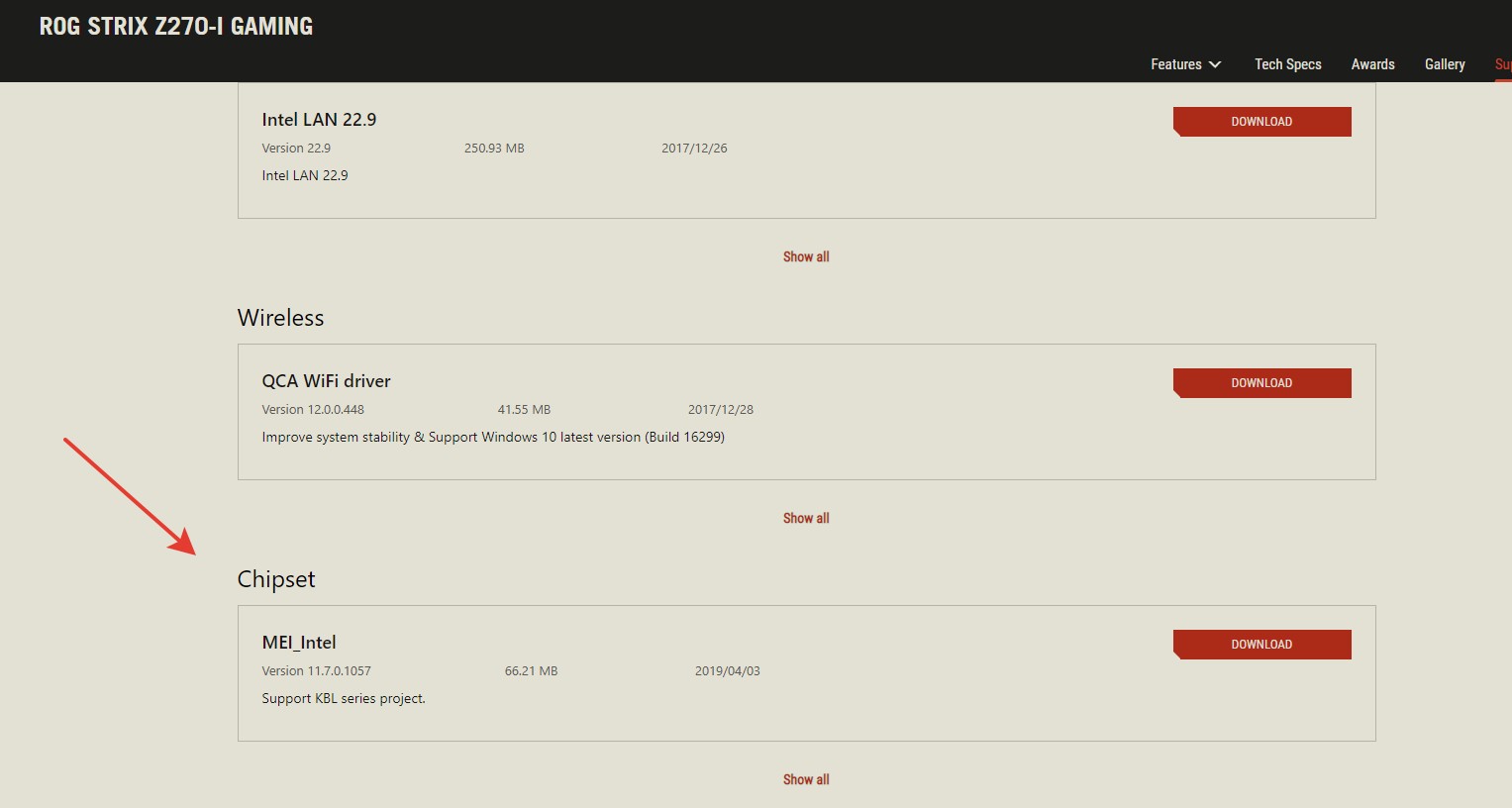Click the Chipset section heading

[x=276, y=579]
